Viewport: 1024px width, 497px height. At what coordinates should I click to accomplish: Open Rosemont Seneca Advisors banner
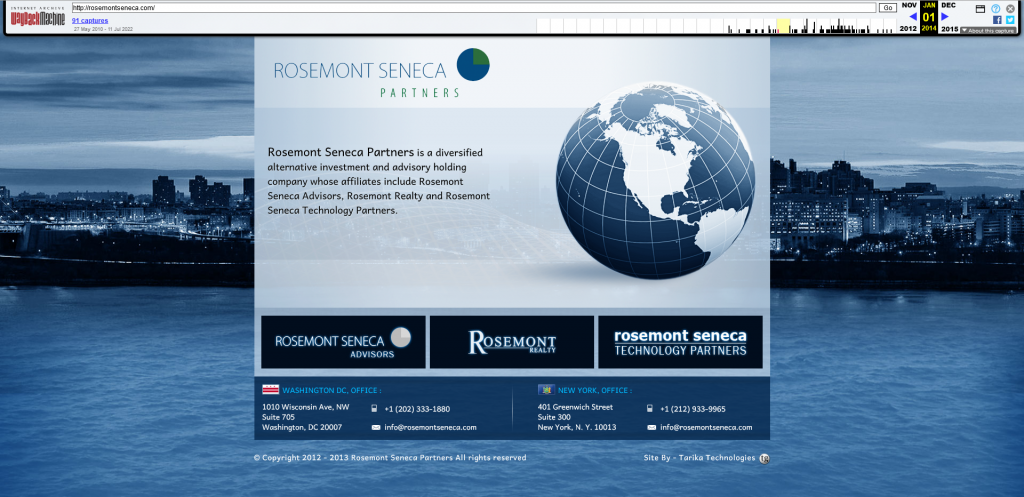point(343,342)
